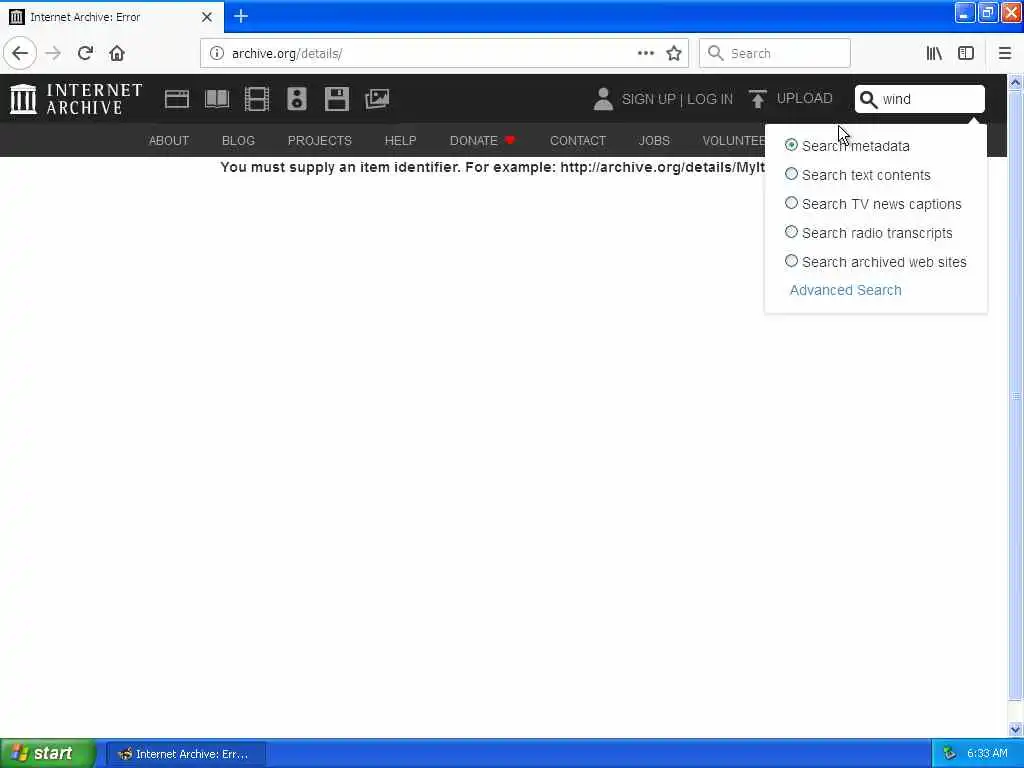Click the Internet Archive logo
Viewport: 1024px width, 768px height.
76,99
